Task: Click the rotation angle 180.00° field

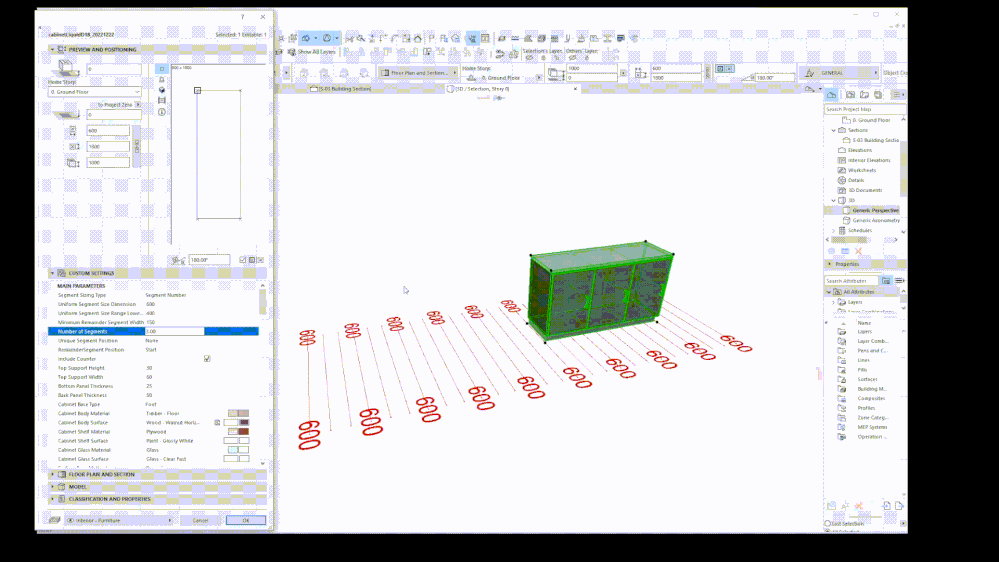Action: [209, 260]
